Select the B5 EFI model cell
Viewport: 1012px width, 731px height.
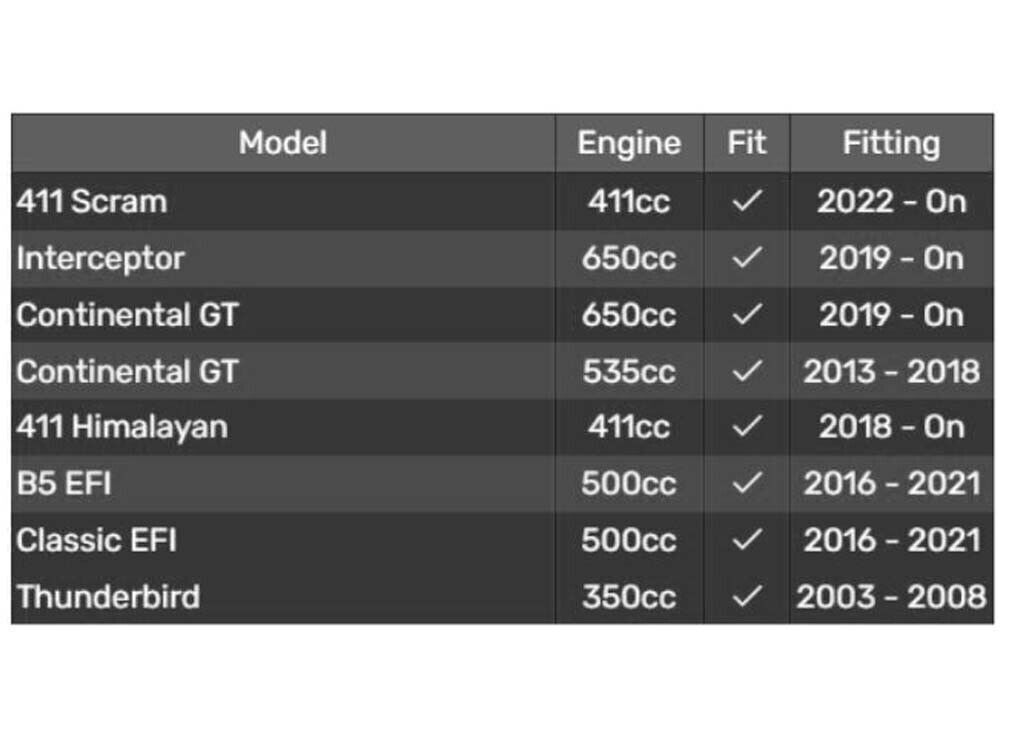[64, 484]
